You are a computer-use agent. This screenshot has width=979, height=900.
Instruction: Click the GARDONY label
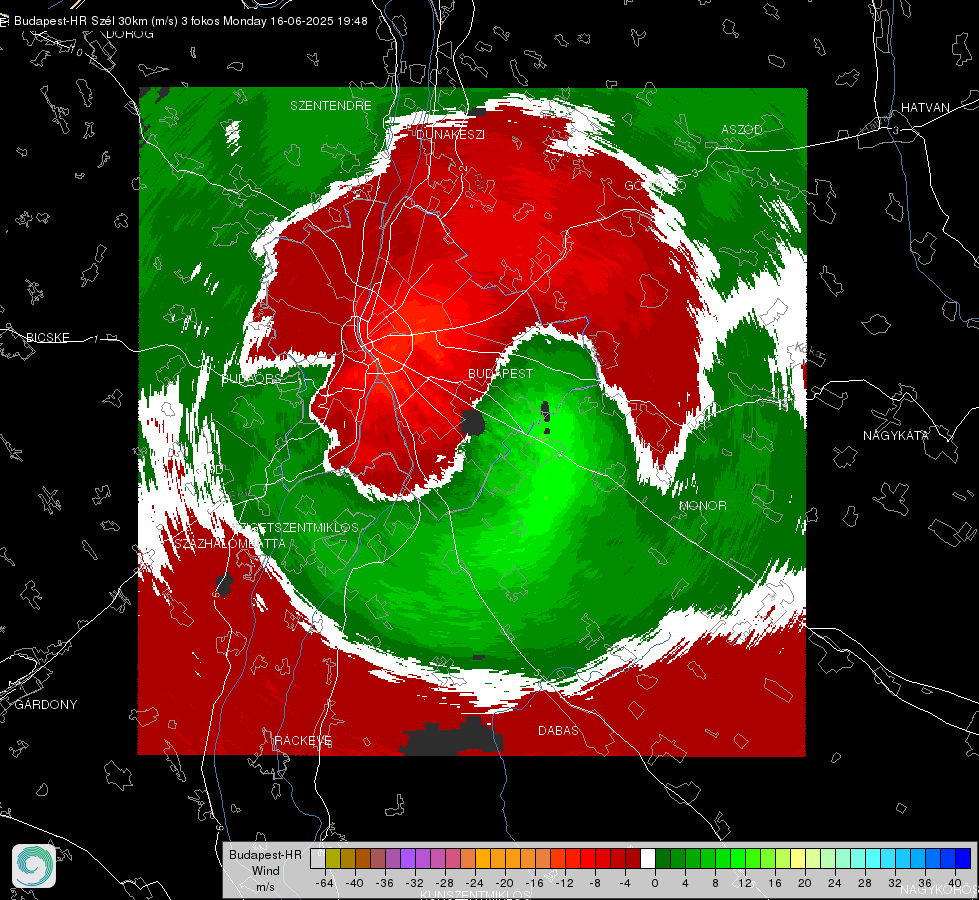tap(46, 705)
